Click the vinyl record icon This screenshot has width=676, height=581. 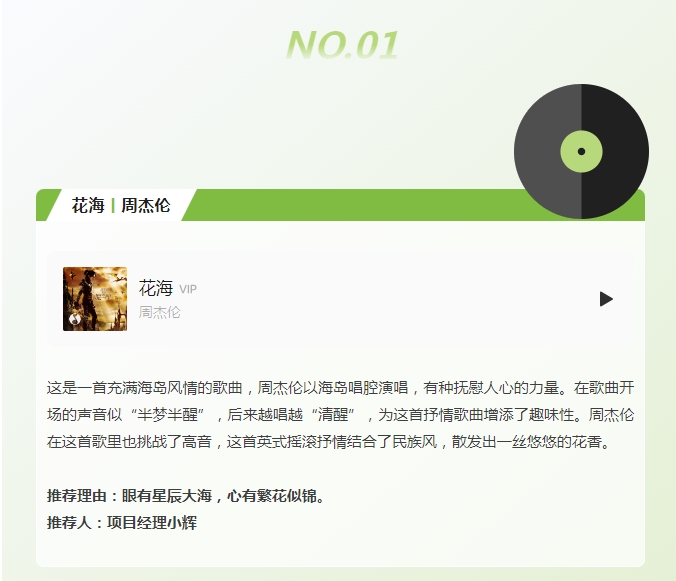(581, 151)
